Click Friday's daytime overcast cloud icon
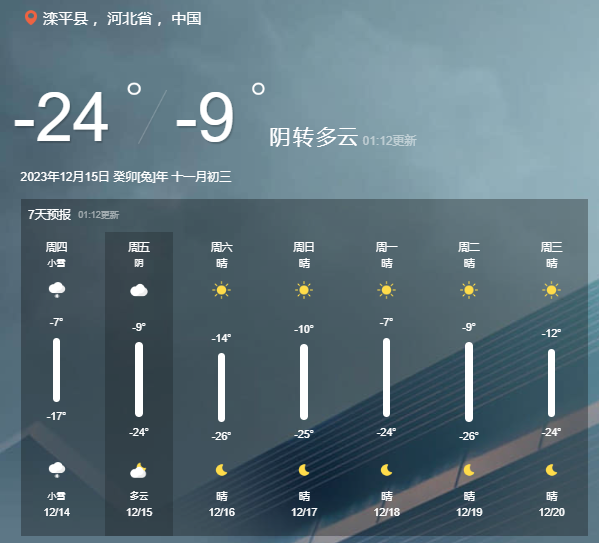This screenshot has width=599, height=543. [139, 290]
